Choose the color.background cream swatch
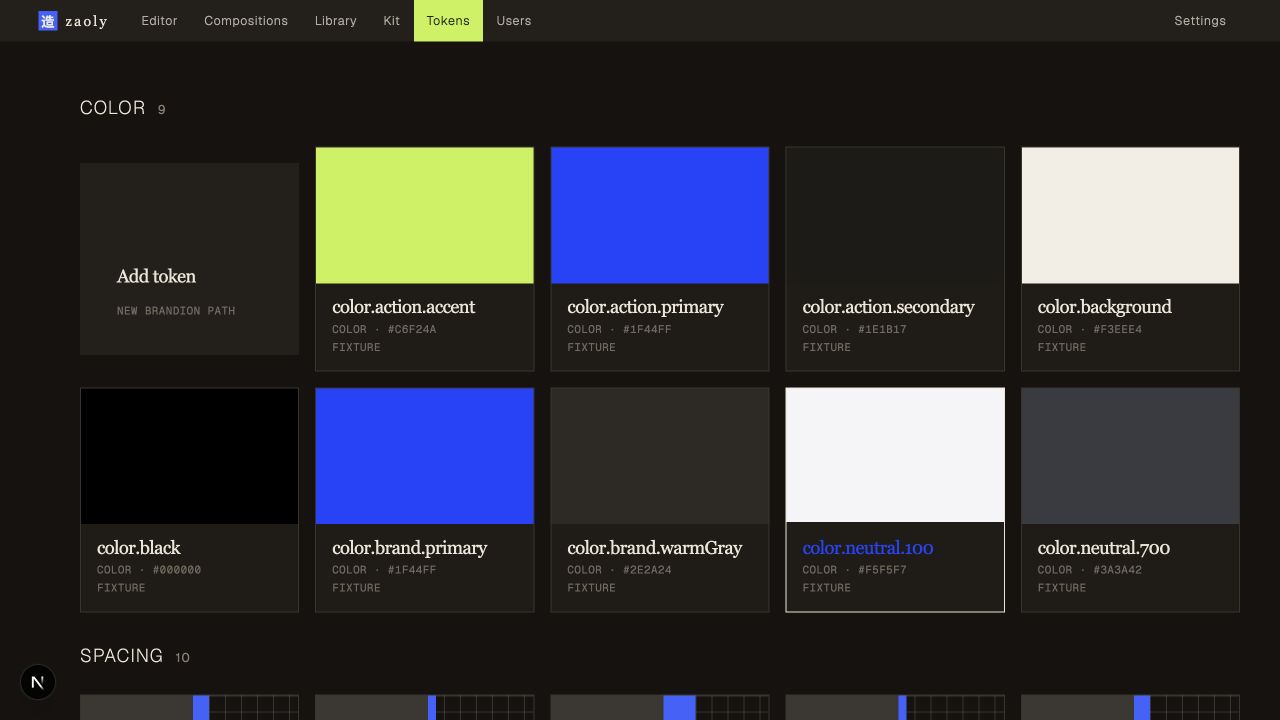1280x720 pixels. point(1130,216)
